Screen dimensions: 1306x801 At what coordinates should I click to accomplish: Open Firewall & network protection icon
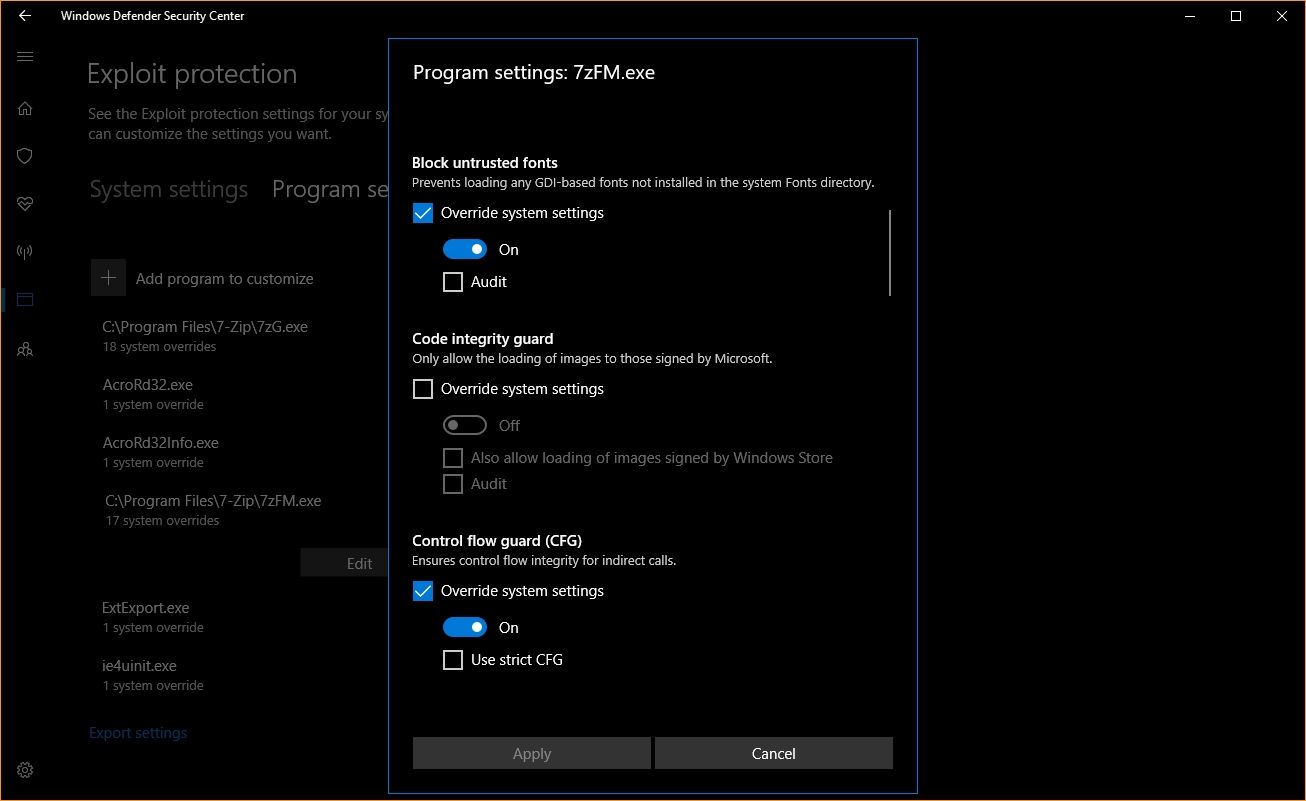(25, 251)
